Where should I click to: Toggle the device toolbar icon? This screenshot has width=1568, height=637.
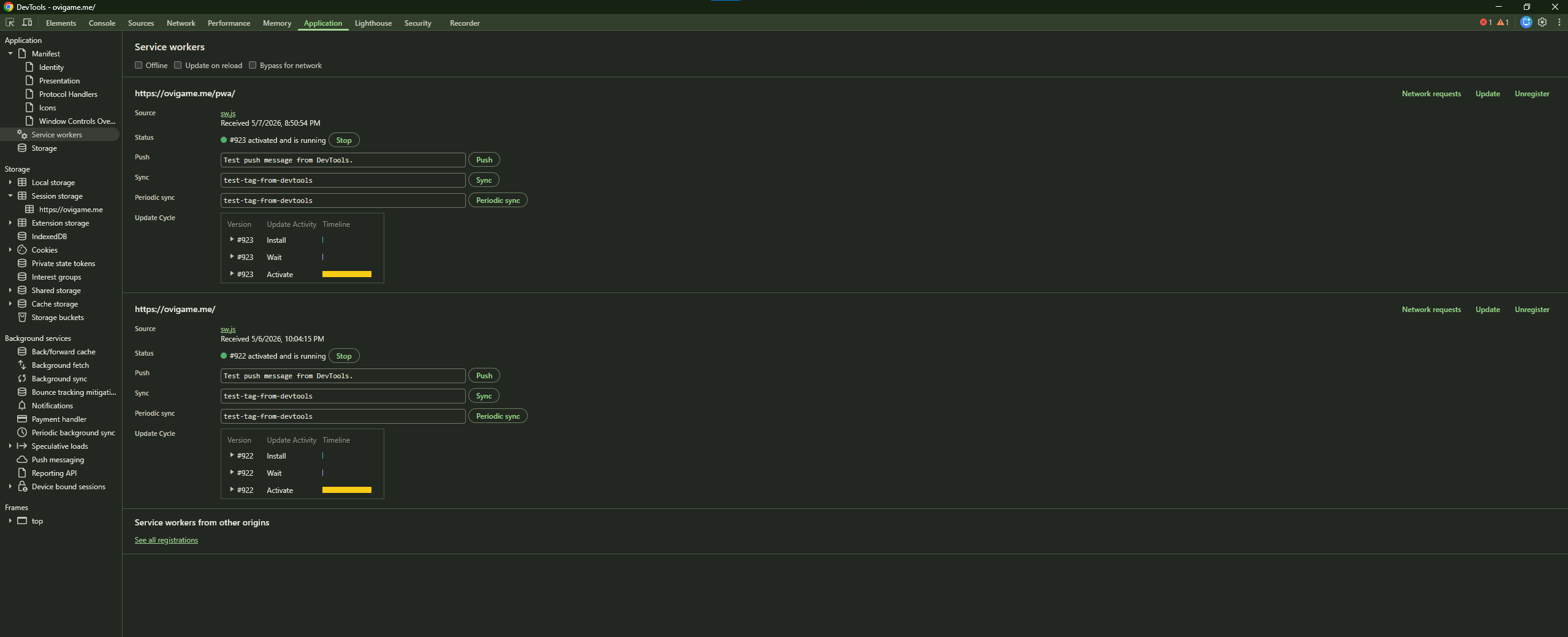tap(27, 23)
